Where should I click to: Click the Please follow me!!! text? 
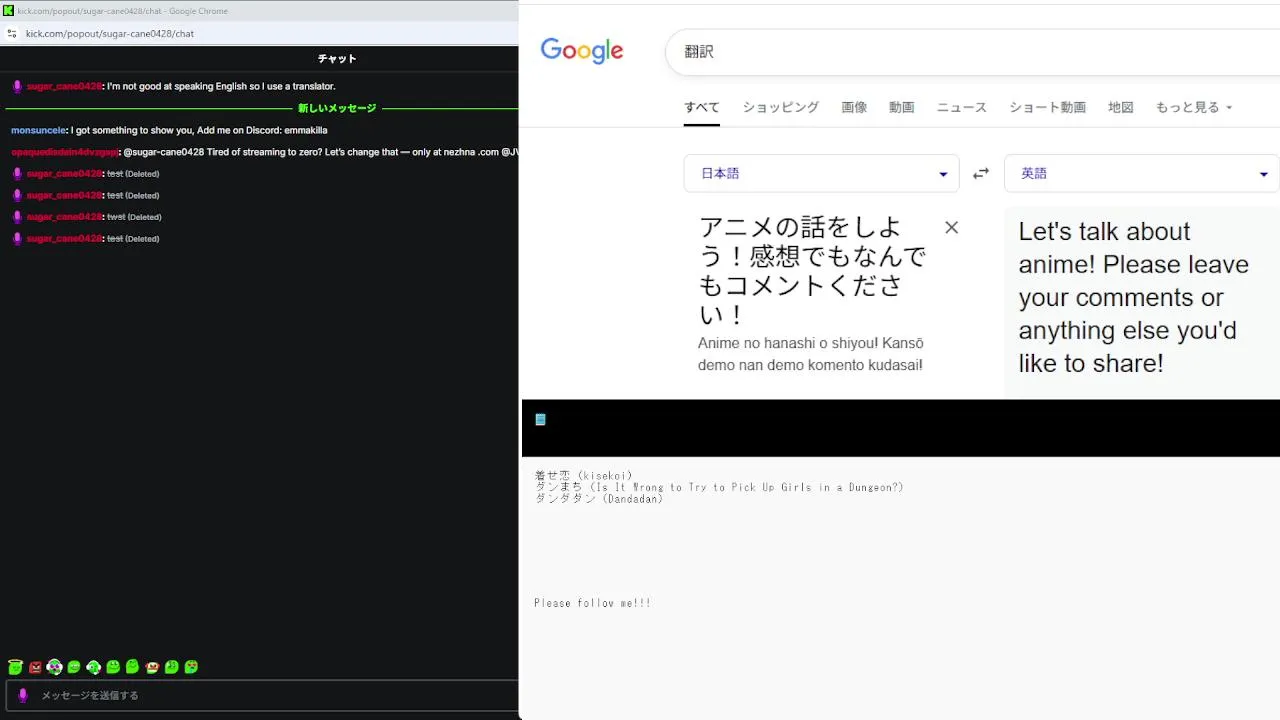(x=592, y=603)
